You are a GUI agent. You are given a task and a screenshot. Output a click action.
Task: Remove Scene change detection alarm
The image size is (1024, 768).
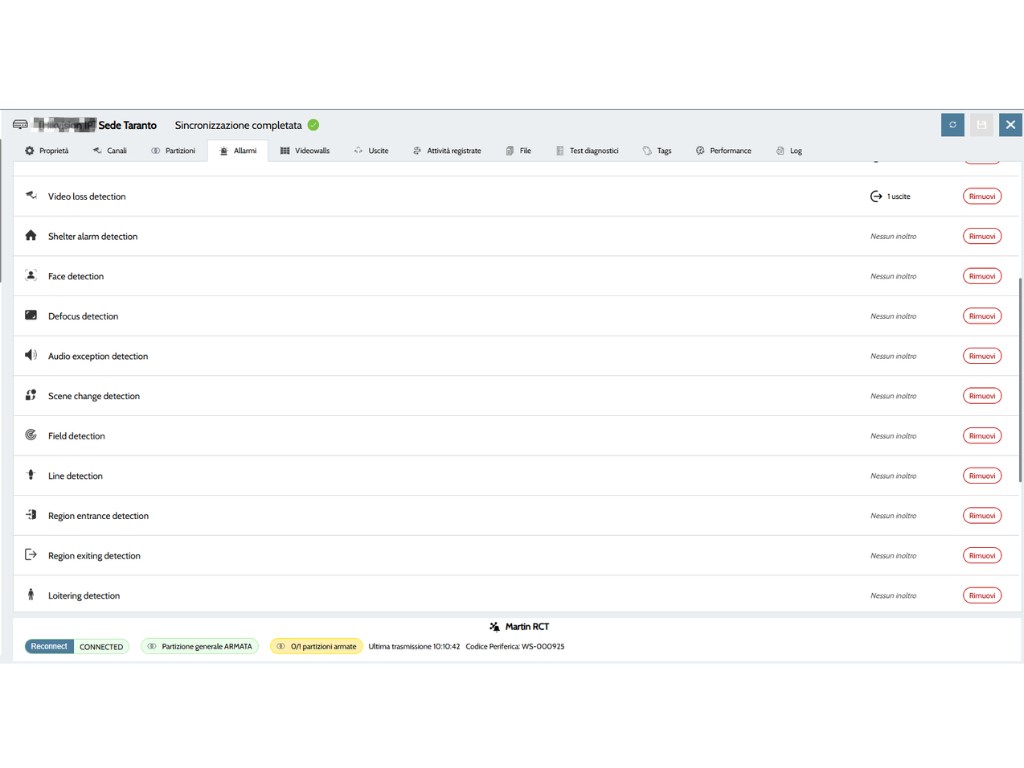(982, 395)
